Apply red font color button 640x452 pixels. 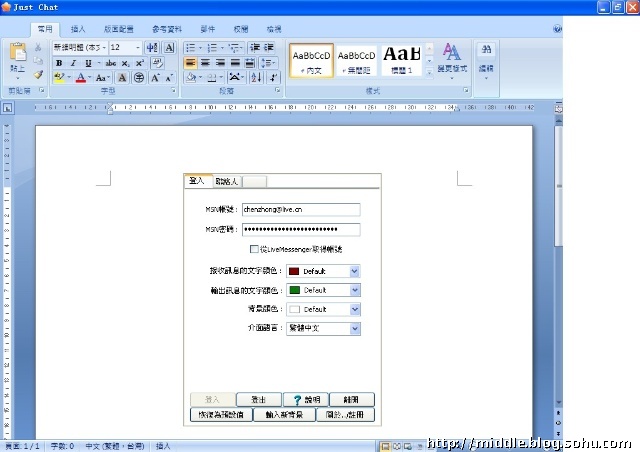point(81,77)
